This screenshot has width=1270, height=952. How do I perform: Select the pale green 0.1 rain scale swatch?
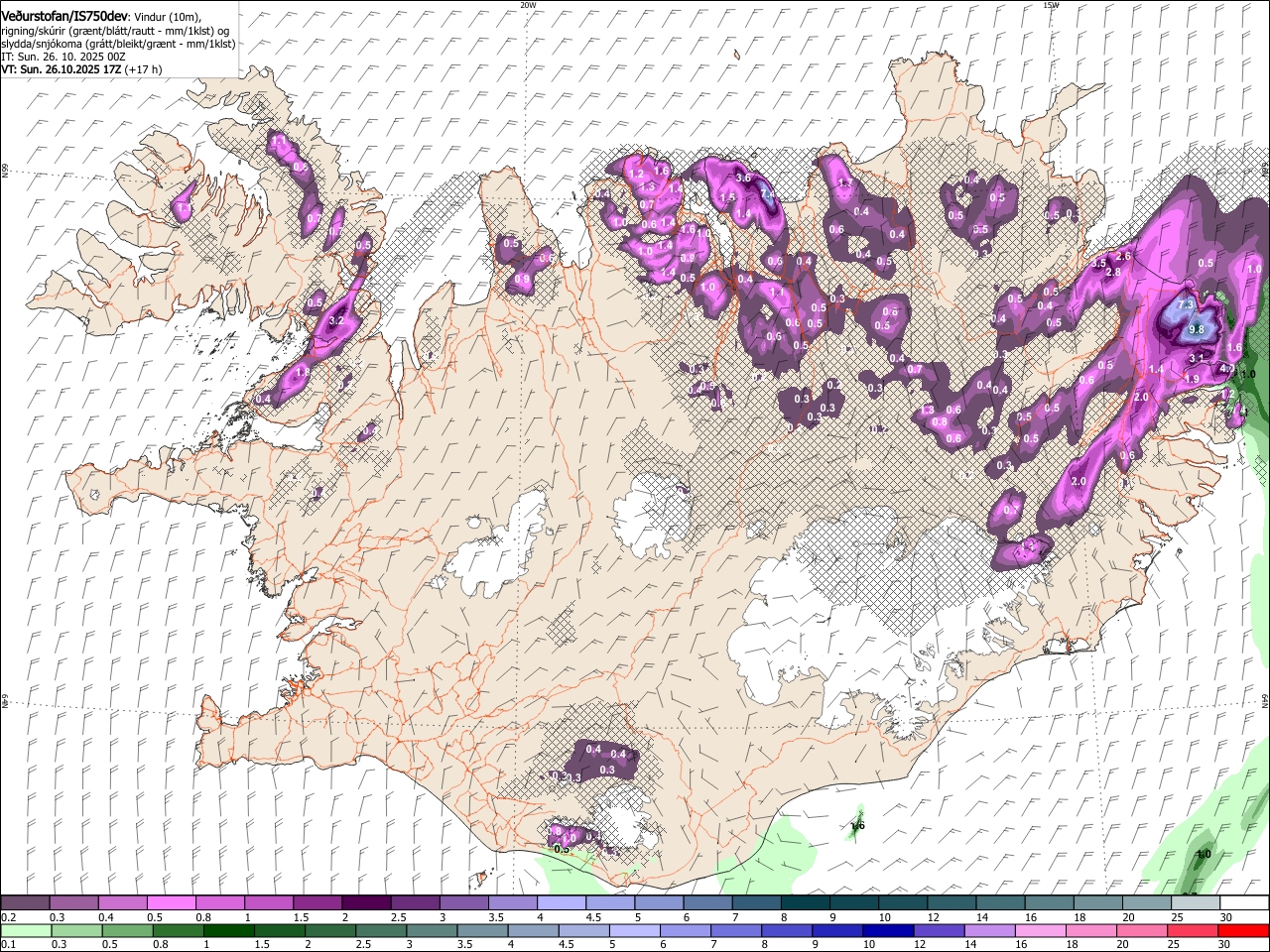pos(26,931)
